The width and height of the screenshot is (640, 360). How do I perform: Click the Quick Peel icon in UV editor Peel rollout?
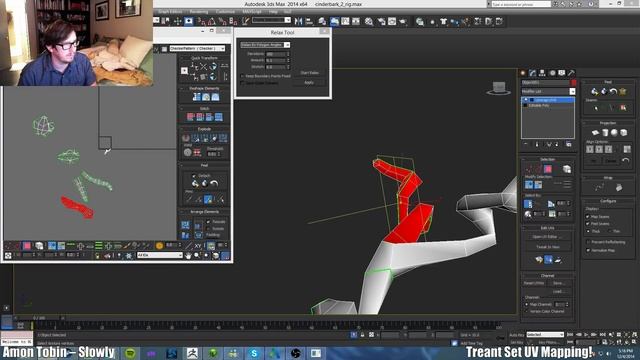click(x=195, y=184)
